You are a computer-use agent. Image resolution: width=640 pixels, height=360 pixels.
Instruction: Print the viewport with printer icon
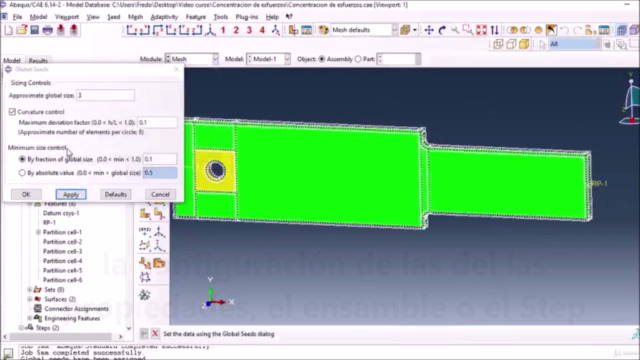coord(48,30)
